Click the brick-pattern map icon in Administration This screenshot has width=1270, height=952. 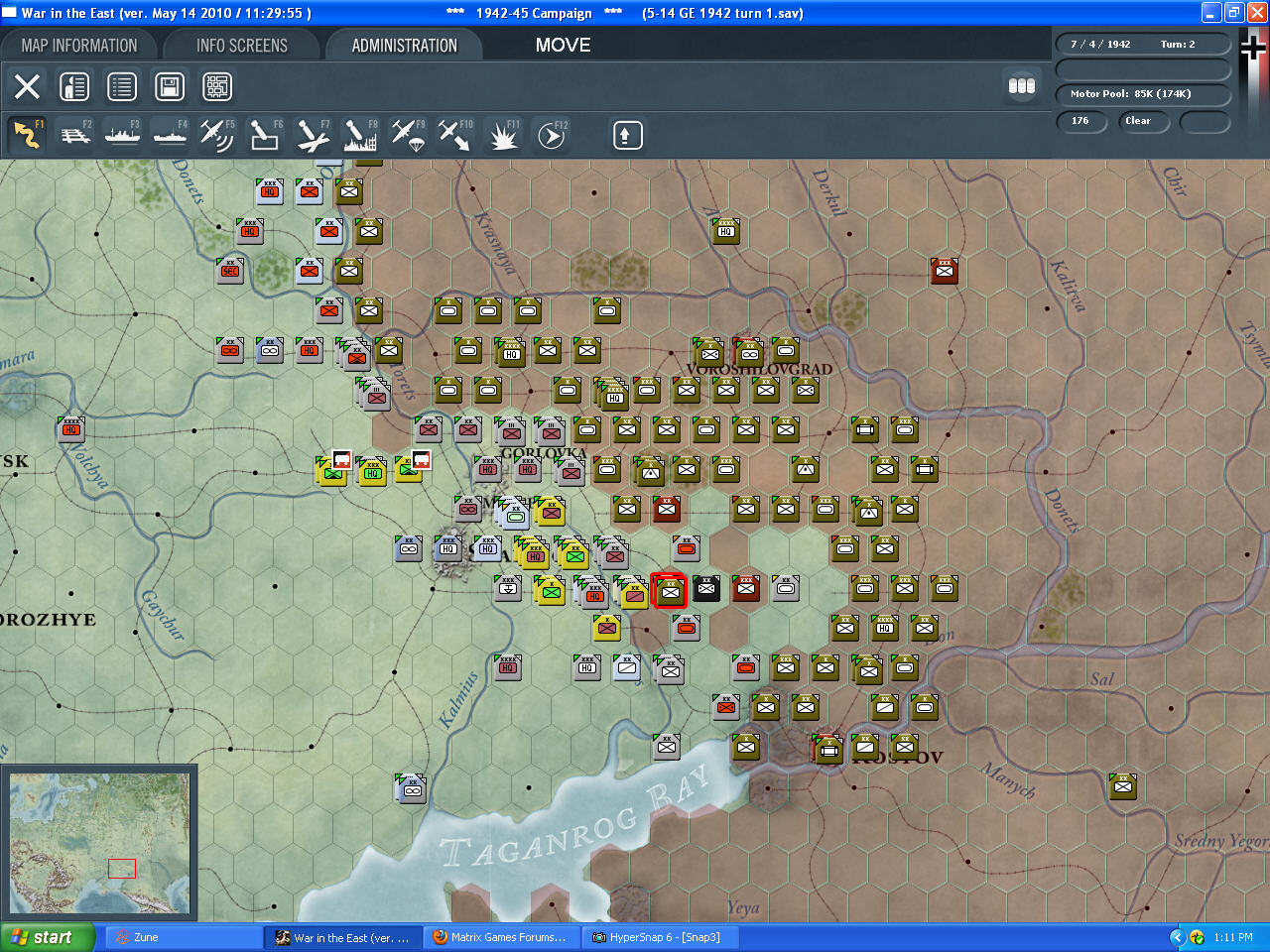(x=217, y=86)
